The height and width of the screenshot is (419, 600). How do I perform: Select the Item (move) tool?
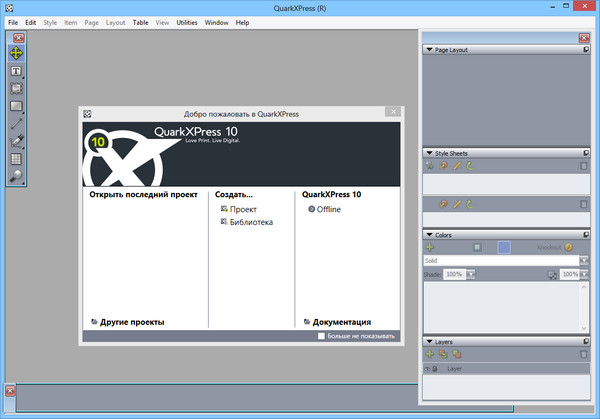tap(16, 53)
